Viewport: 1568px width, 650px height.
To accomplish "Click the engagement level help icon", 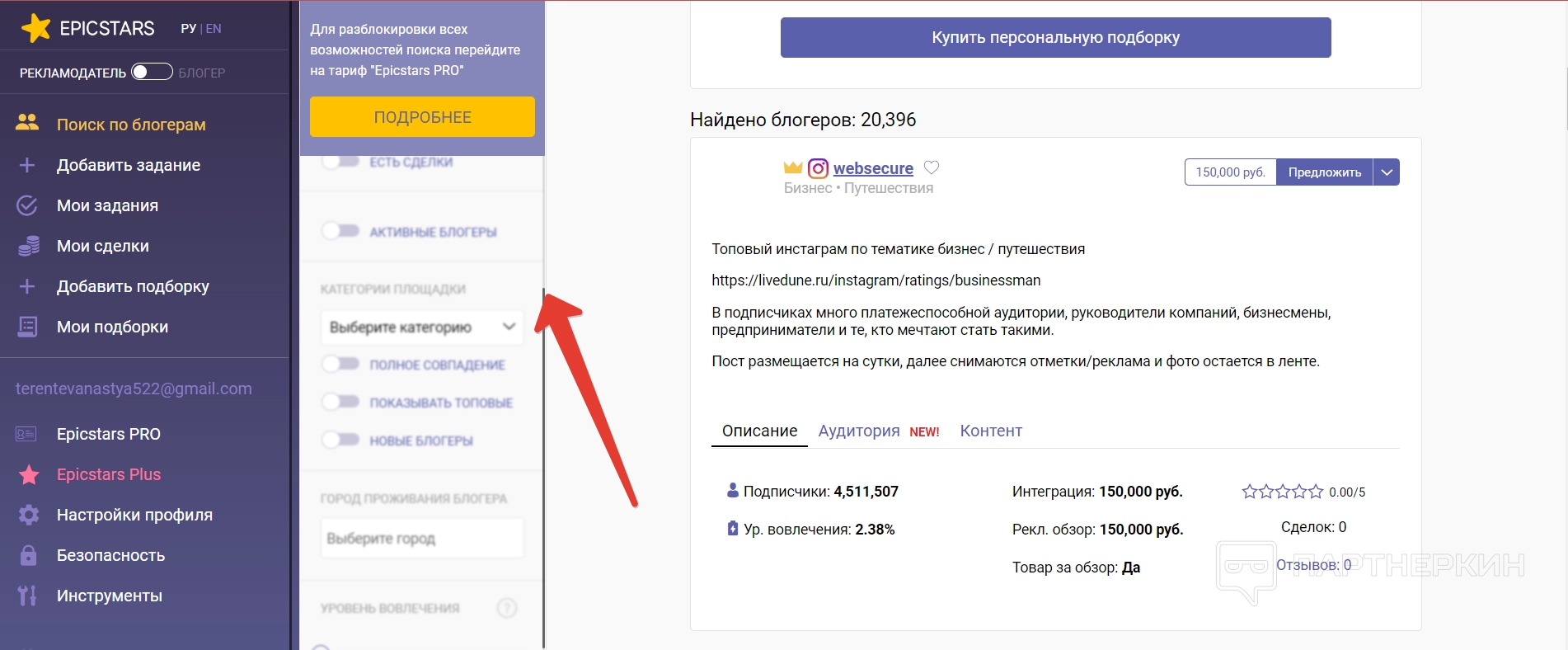I will click(x=507, y=608).
